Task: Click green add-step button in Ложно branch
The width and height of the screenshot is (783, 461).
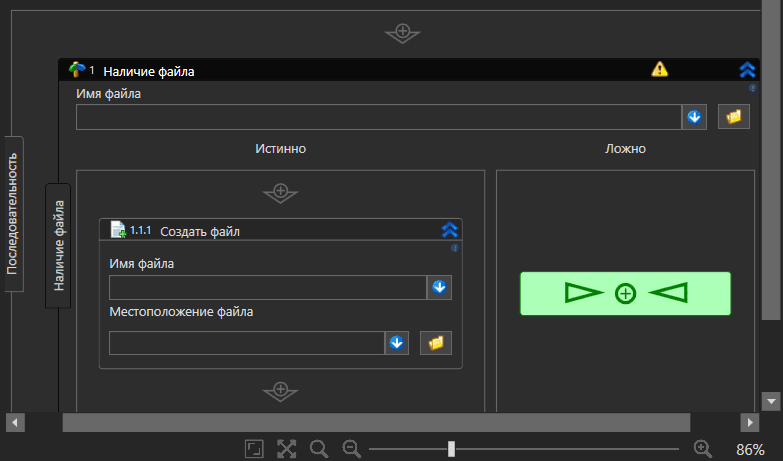Action: [625, 293]
